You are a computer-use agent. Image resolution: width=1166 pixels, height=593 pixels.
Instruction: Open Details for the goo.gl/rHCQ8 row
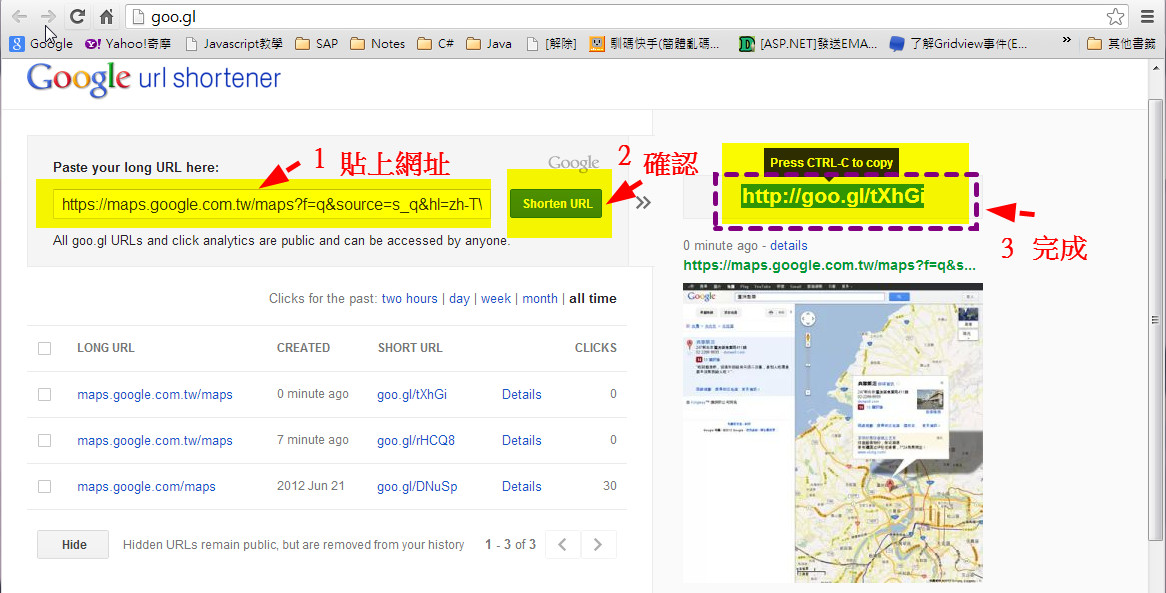pyautogui.click(x=521, y=440)
